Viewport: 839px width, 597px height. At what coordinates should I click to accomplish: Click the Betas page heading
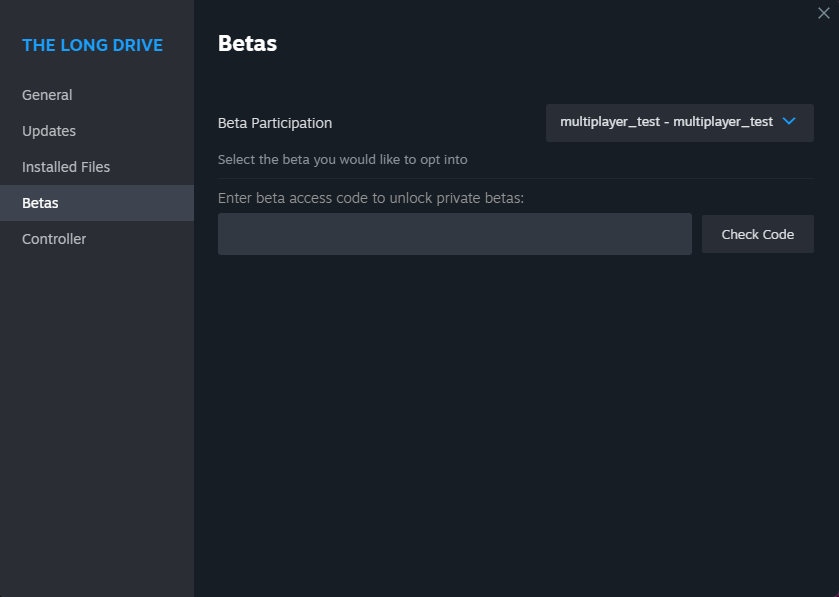(x=247, y=43)
